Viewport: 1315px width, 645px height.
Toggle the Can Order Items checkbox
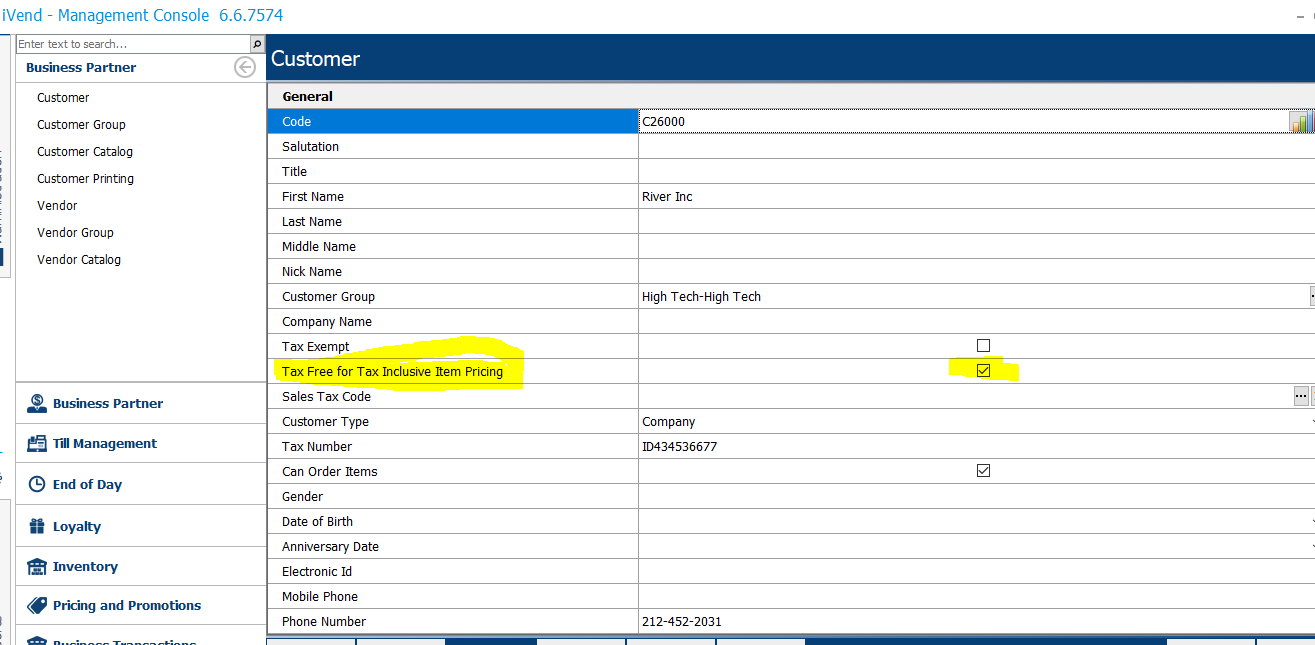[983, 470]
